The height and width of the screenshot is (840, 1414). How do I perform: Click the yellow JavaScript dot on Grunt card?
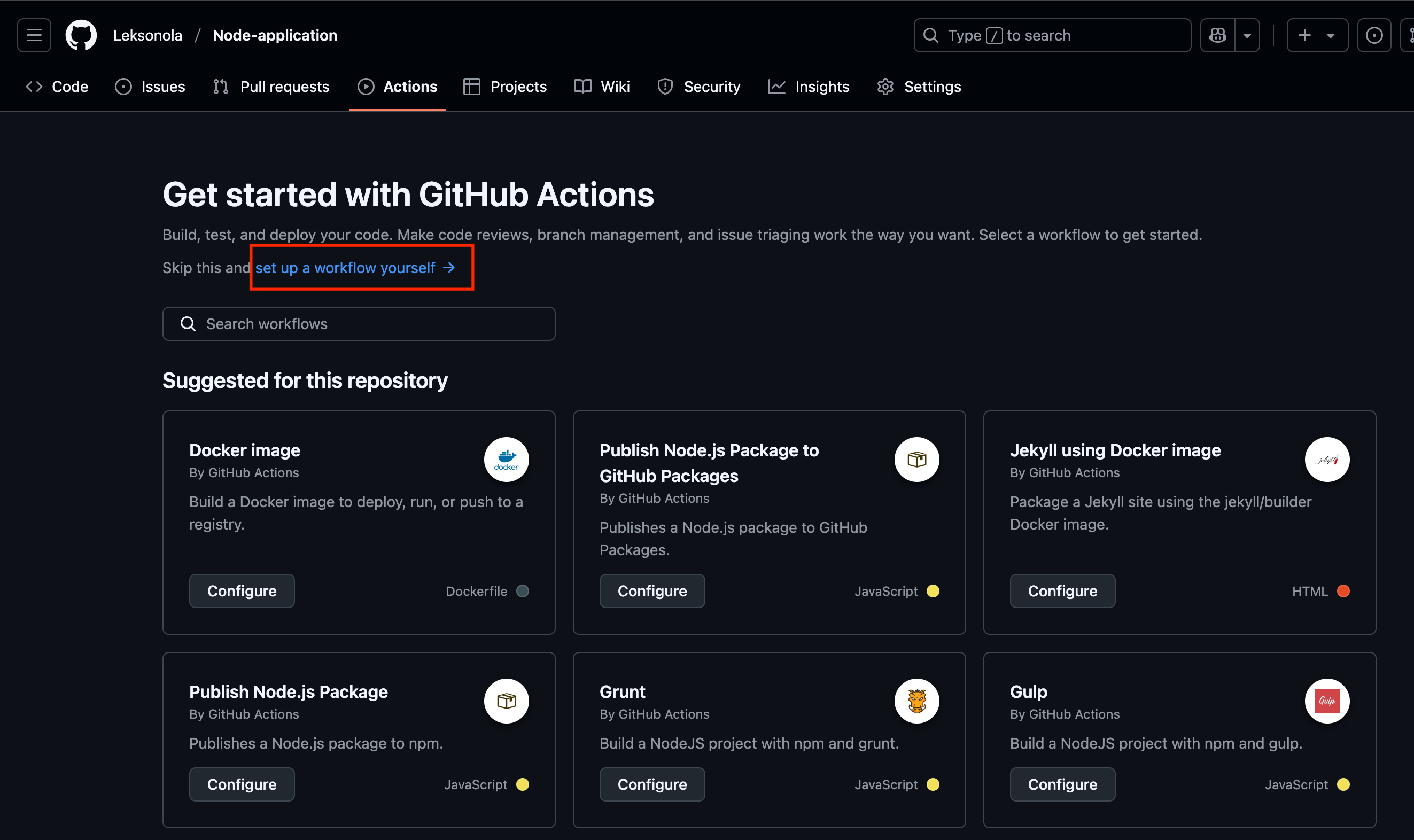933,784
